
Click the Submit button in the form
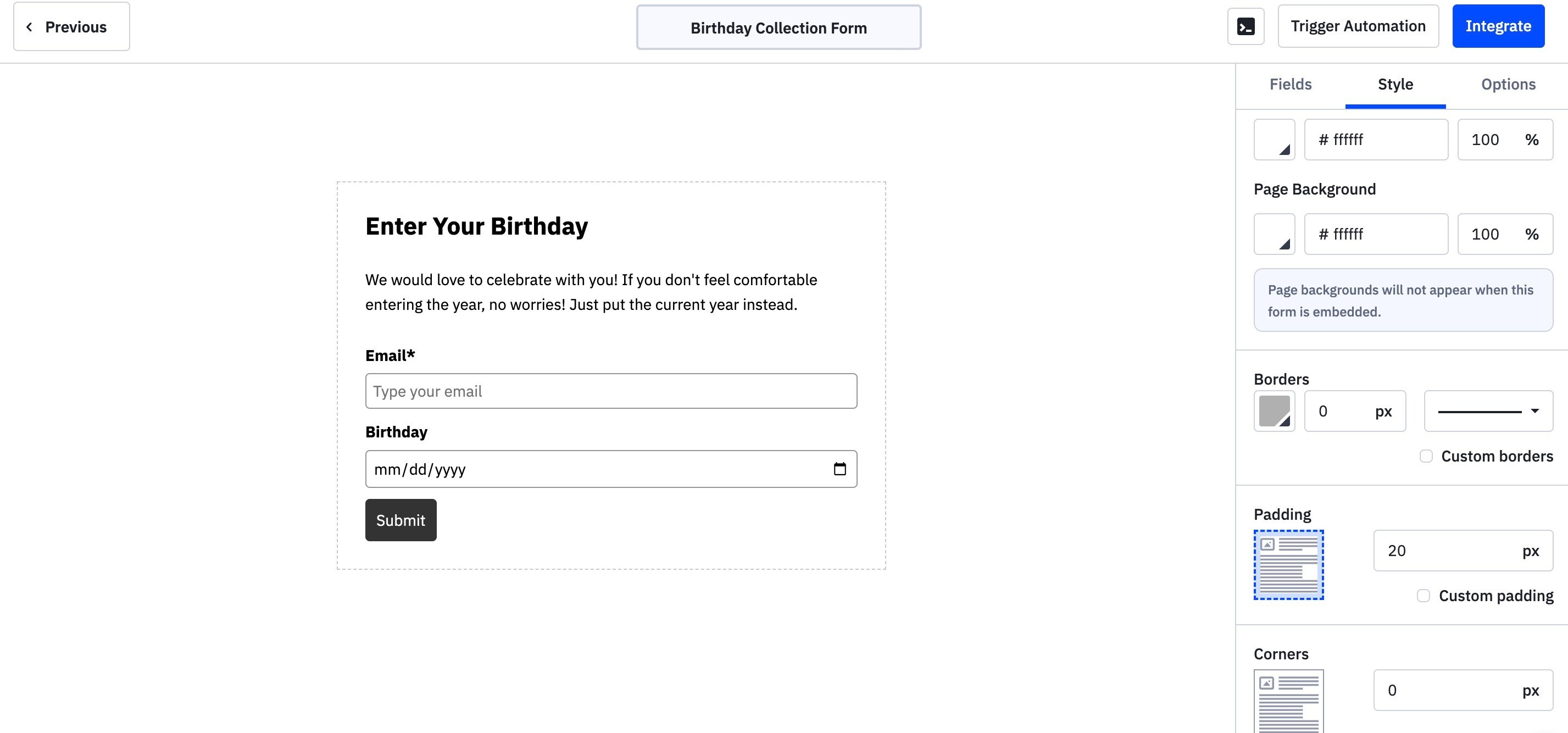pyautogui.click(x=401, y=520)
